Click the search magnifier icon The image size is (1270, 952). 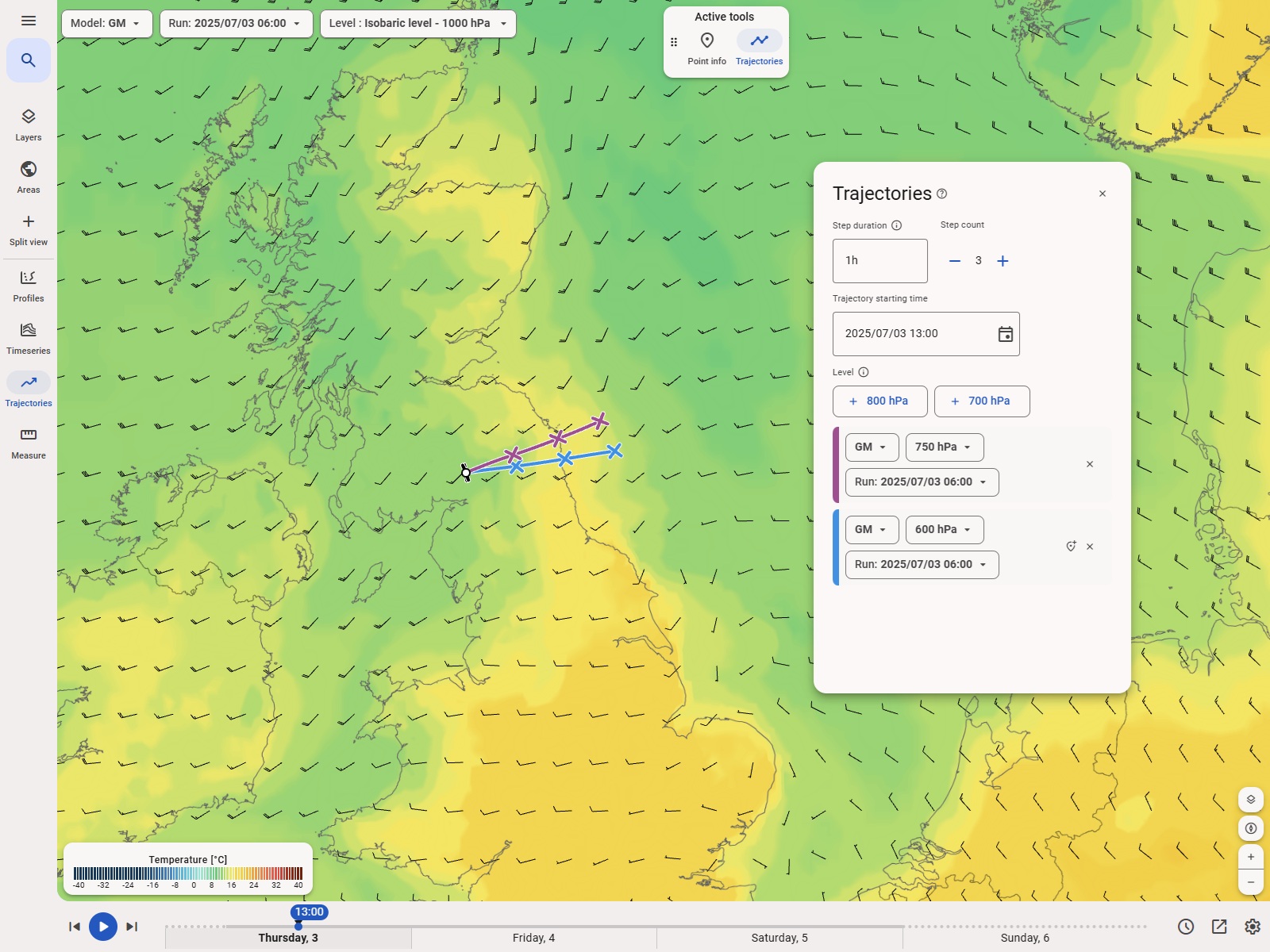(x=29, y=60)
